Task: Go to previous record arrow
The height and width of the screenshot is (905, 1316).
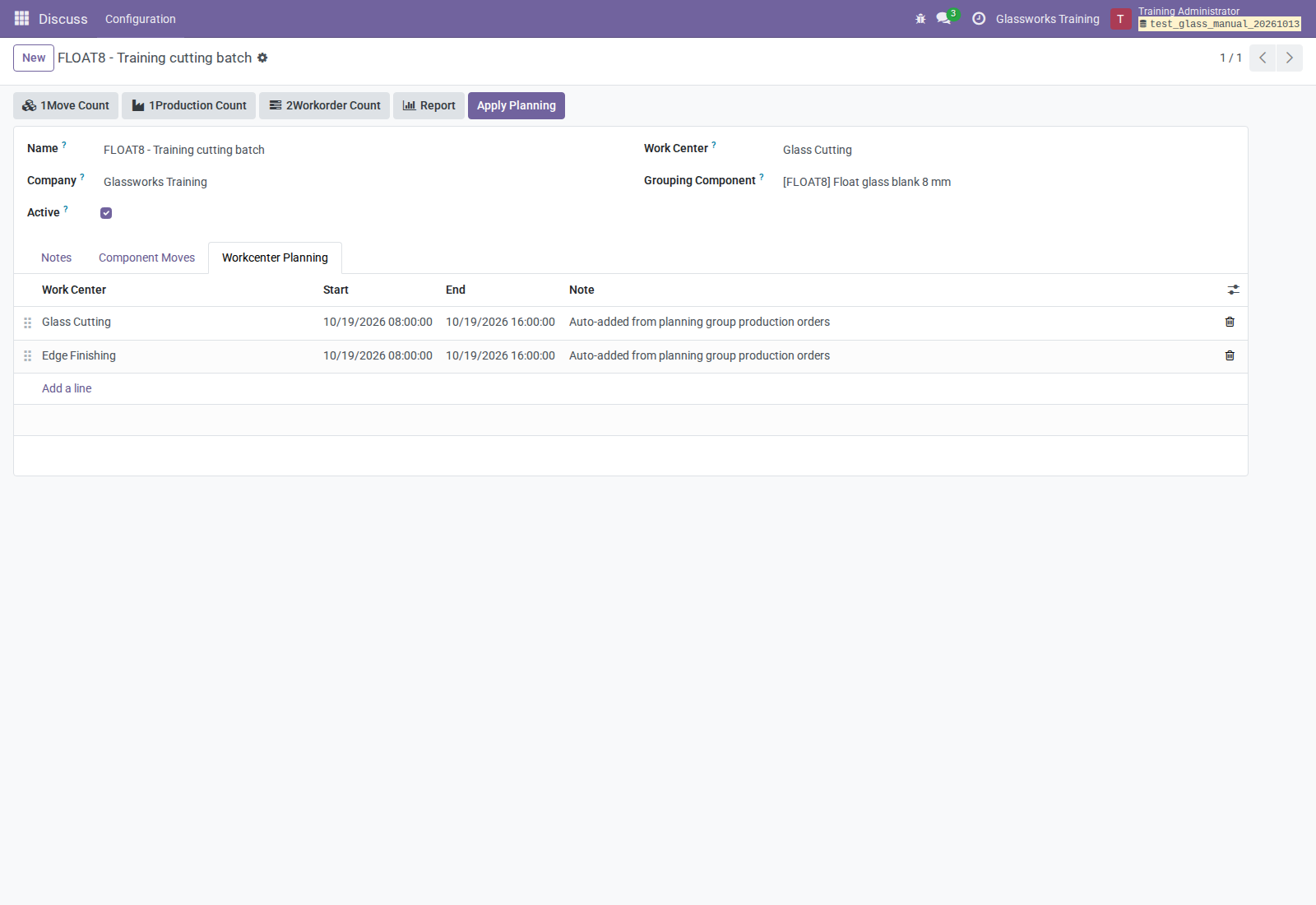Action: tap(1263, 58)
